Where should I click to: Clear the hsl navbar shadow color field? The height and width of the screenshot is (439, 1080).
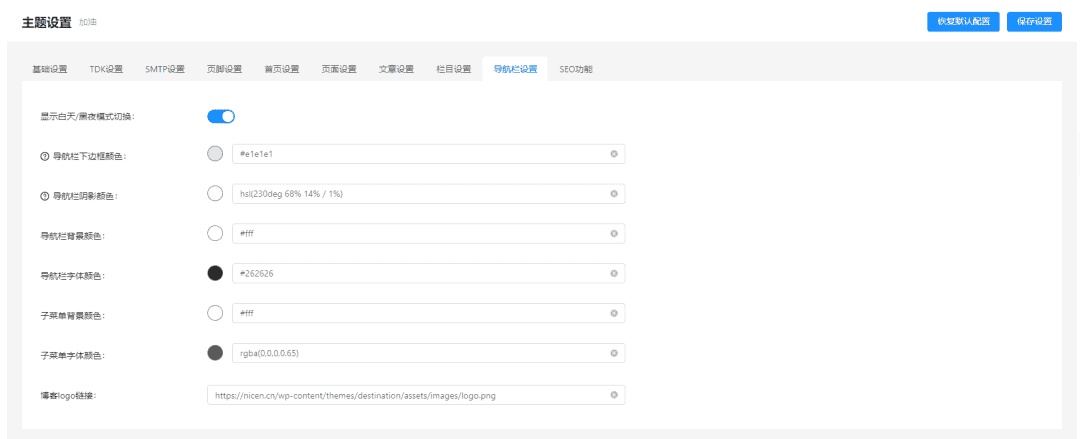[614, 194]
